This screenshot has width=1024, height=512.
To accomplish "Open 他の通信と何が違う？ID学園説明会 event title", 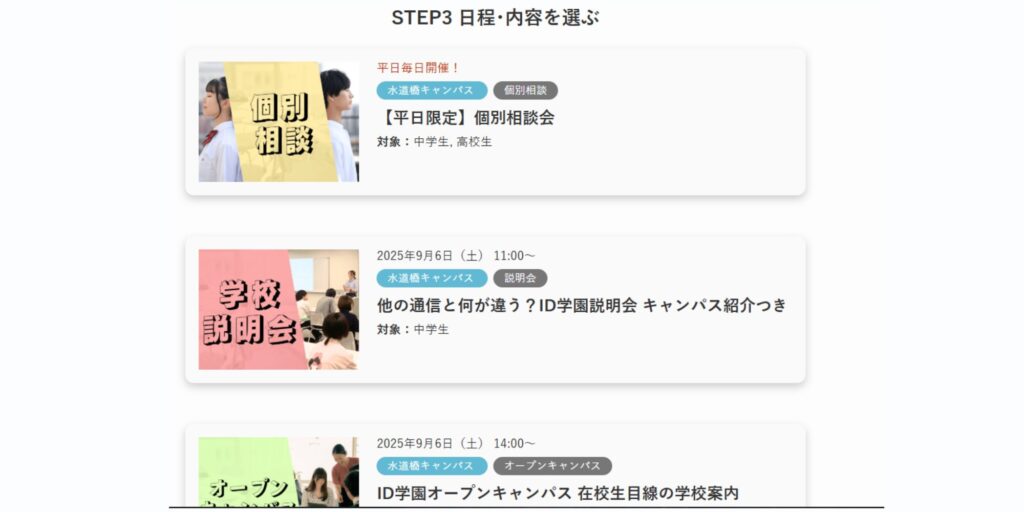I will click(x=582, y=305).
